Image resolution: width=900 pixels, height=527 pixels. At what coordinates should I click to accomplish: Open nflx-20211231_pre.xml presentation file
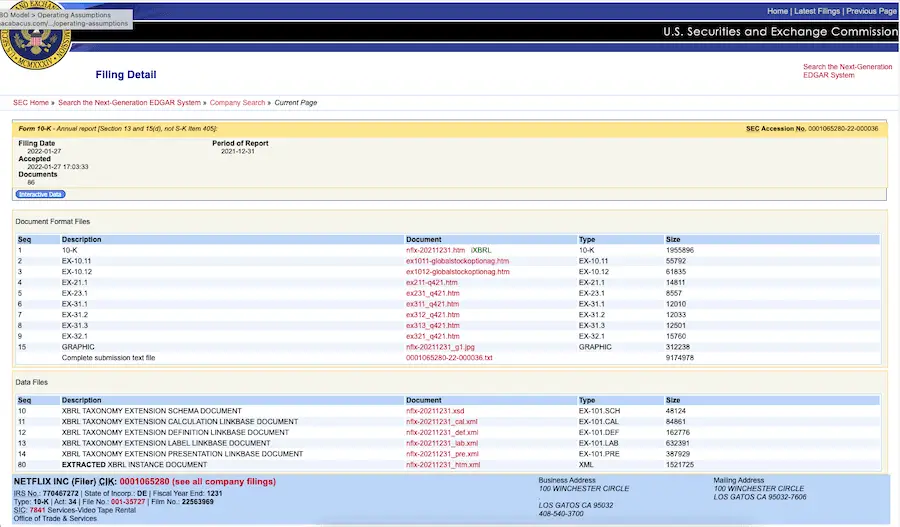[x=442, y=454]
